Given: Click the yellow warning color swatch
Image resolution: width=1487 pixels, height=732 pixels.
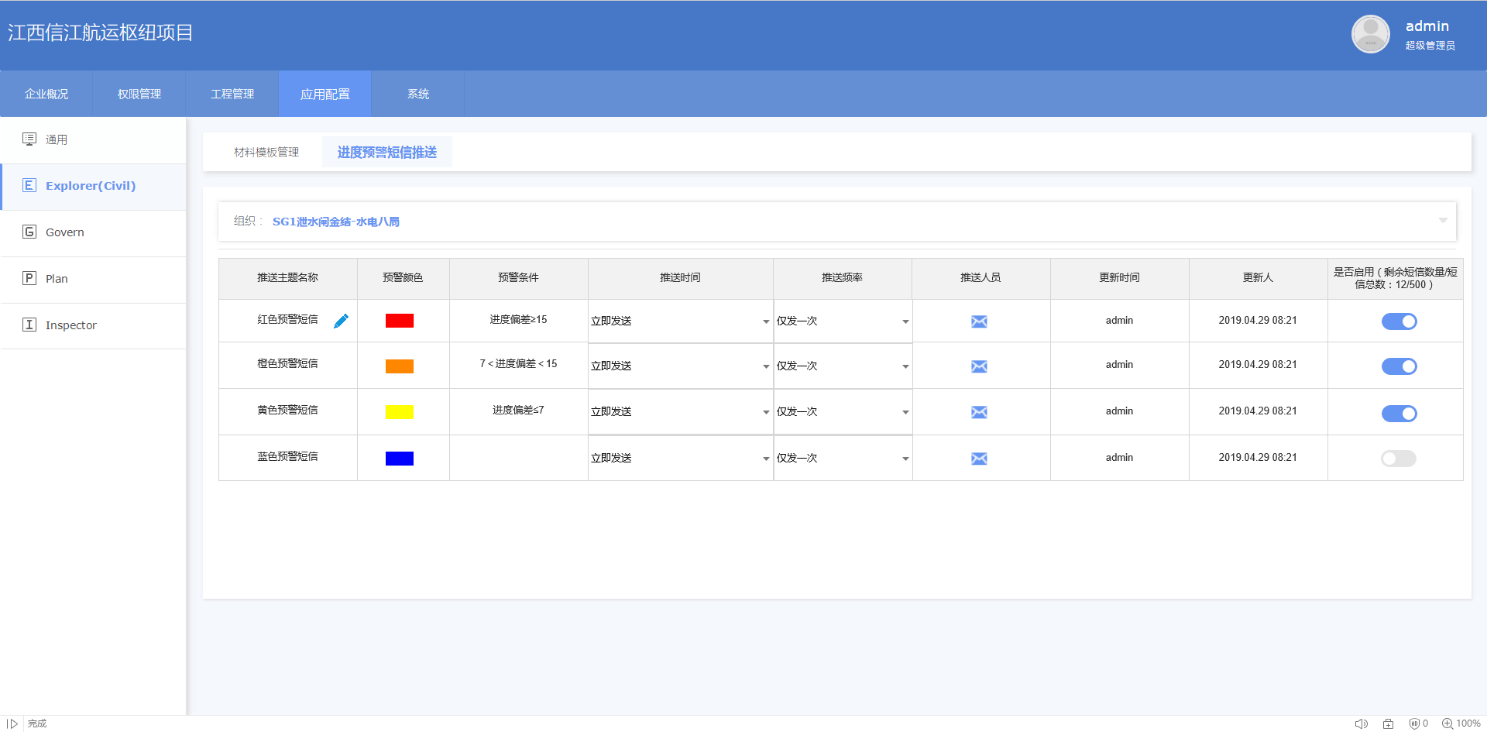Looking at the screenshot, I should [400, 413].
